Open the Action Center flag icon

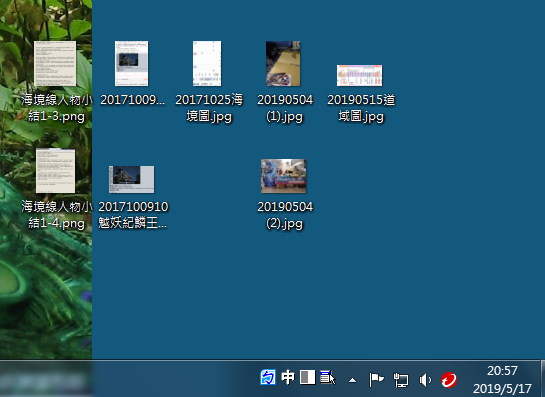(376, 380)
